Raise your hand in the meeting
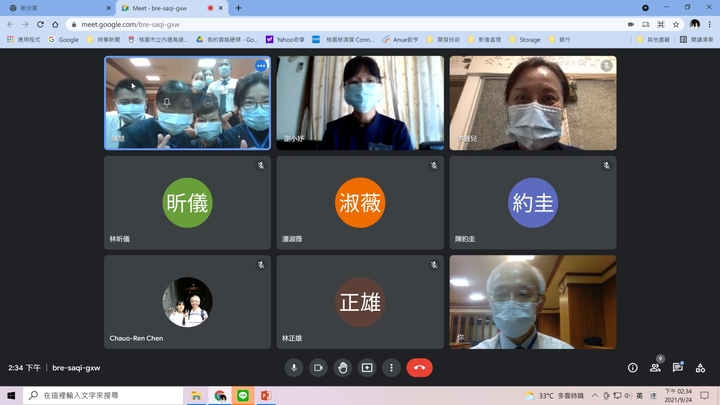720x405 pixels. tap(343, 368)
